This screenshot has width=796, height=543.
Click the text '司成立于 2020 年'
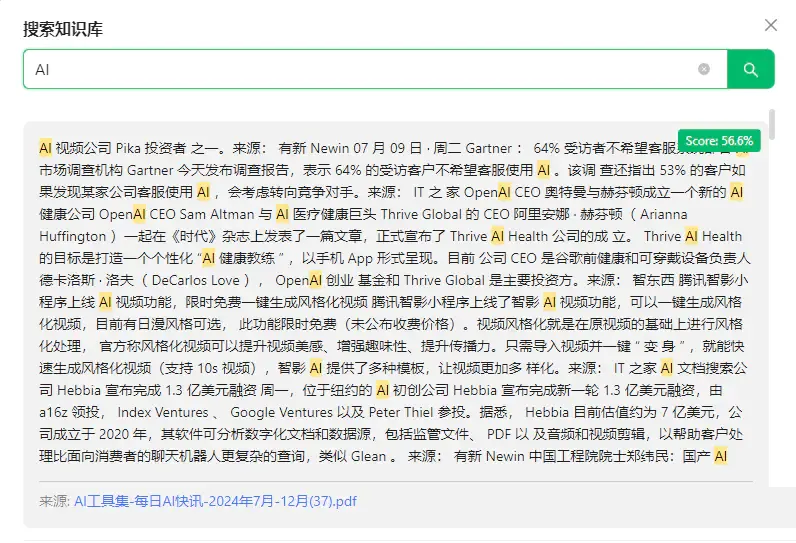point(93,434)
